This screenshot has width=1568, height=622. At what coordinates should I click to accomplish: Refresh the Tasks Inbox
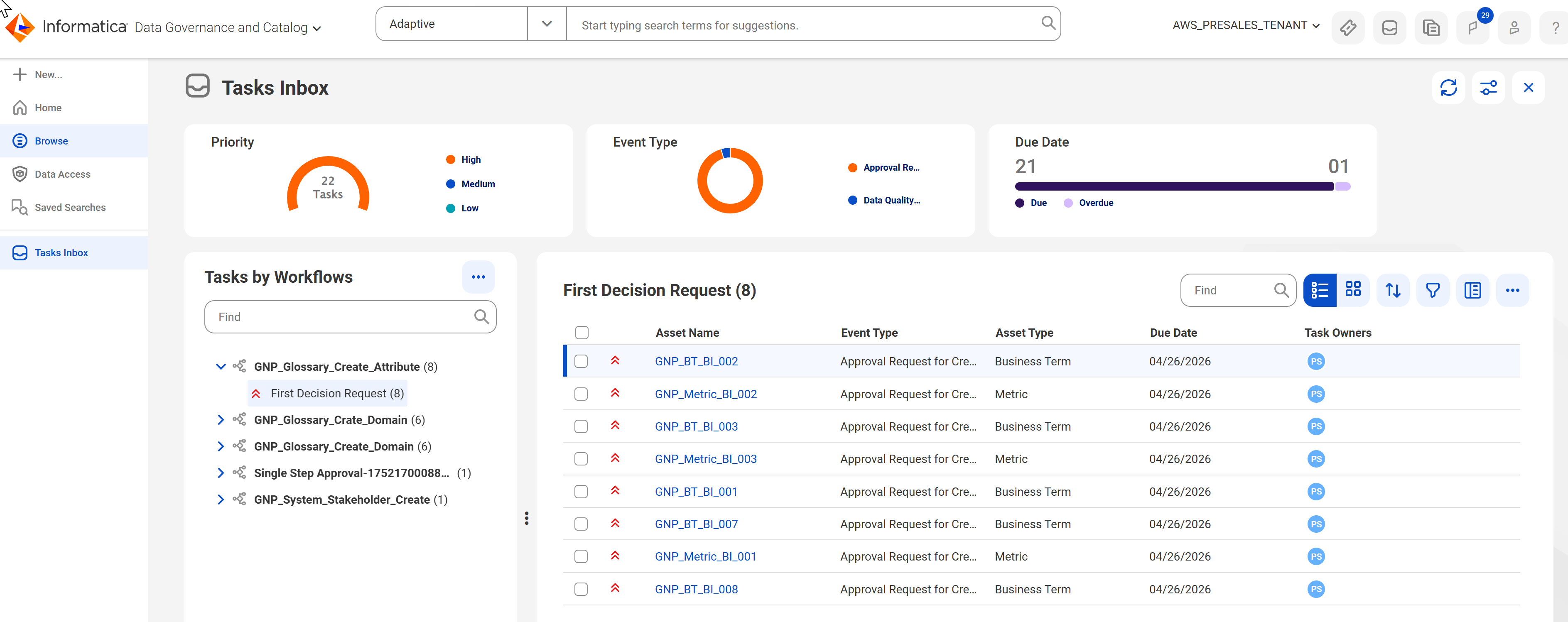tap(1449, 88)
